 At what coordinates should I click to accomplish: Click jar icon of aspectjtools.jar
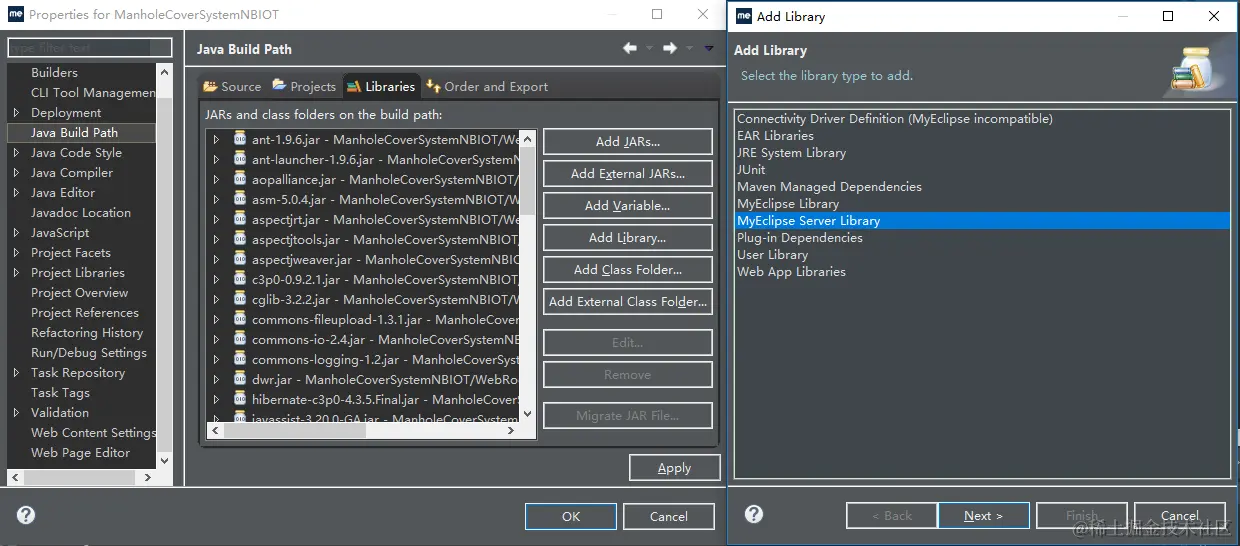point(240,239)
